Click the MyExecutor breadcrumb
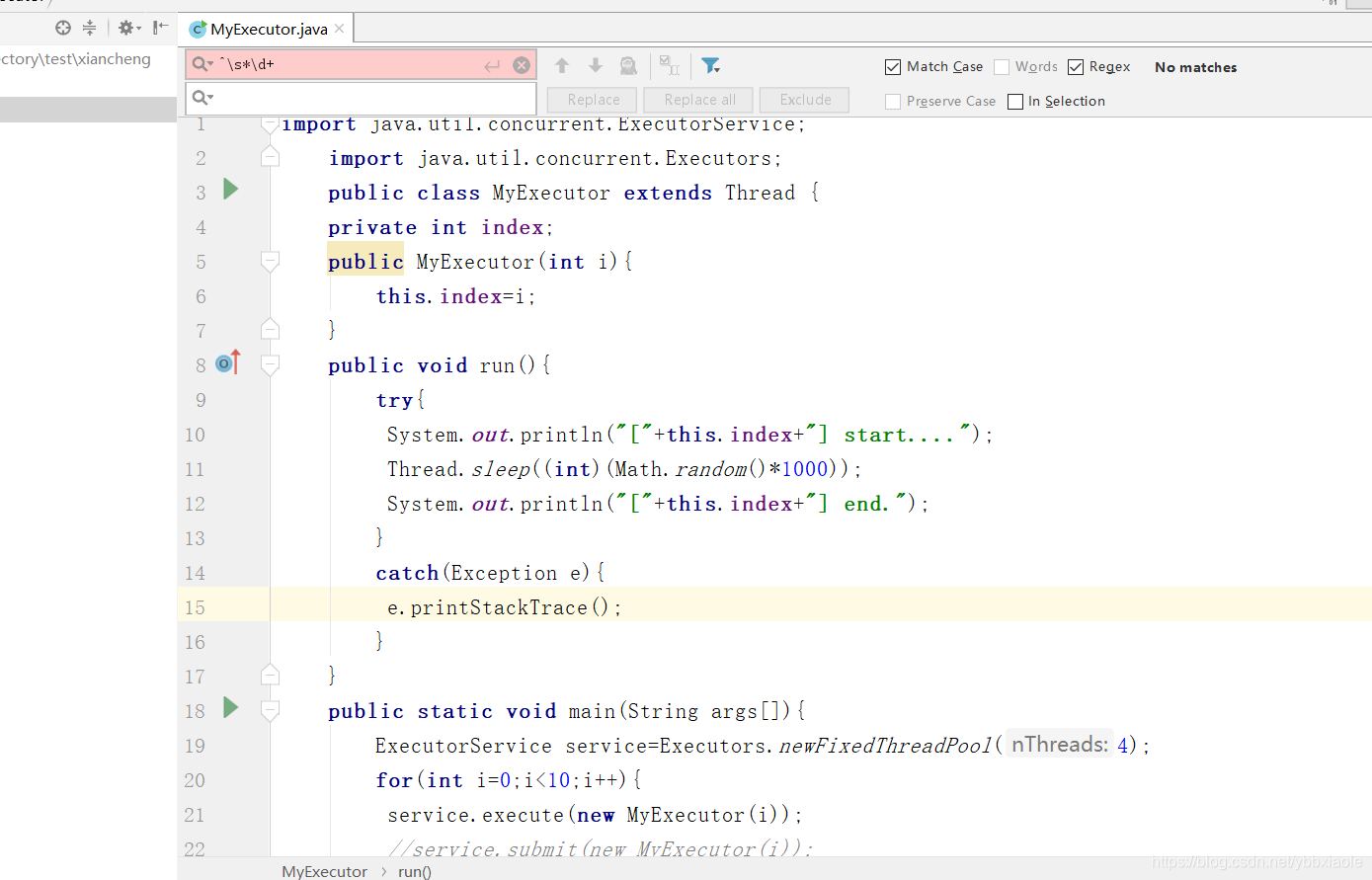1372x880 pixels. click(x=324, y=871)
